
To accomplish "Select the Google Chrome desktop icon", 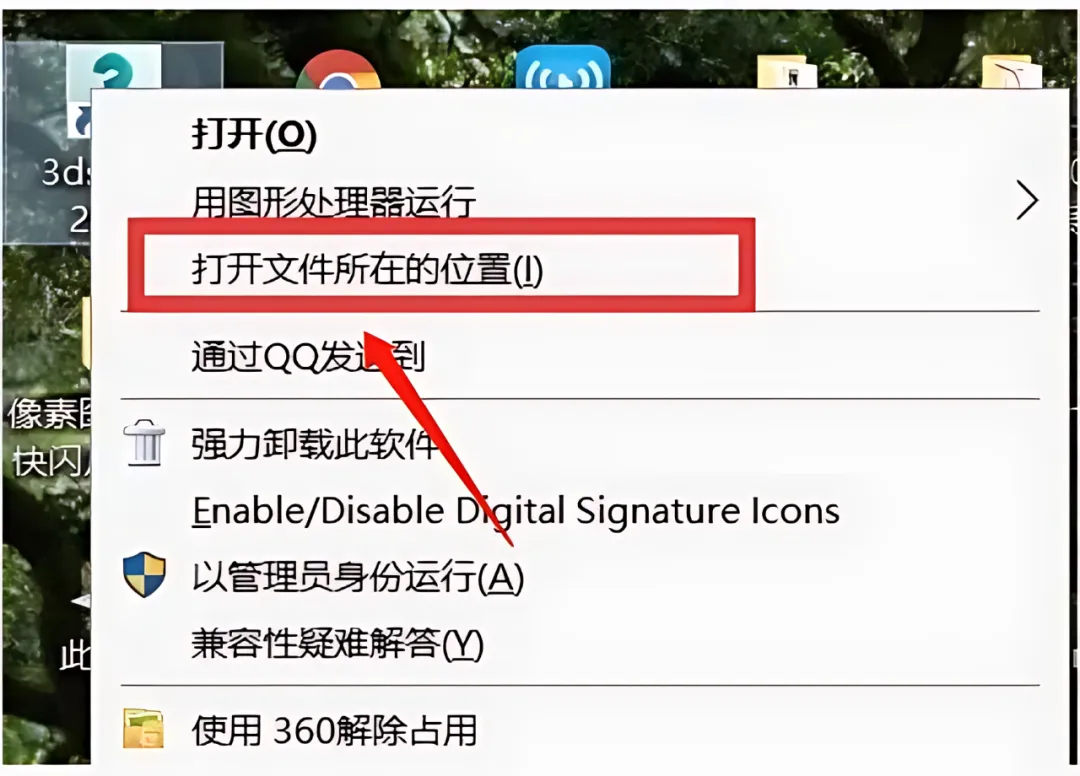I will [x=338, y=70].
